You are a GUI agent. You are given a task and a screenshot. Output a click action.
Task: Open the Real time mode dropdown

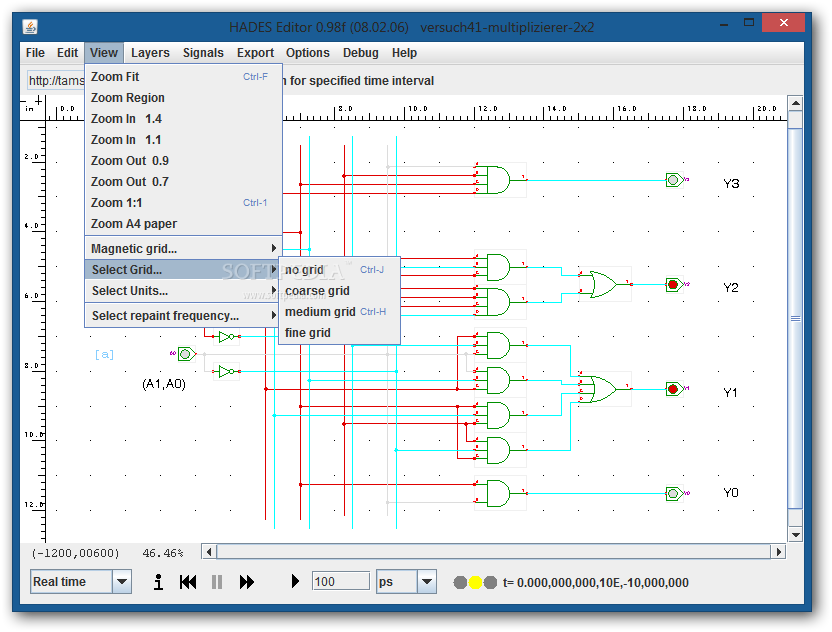(122, 582)
